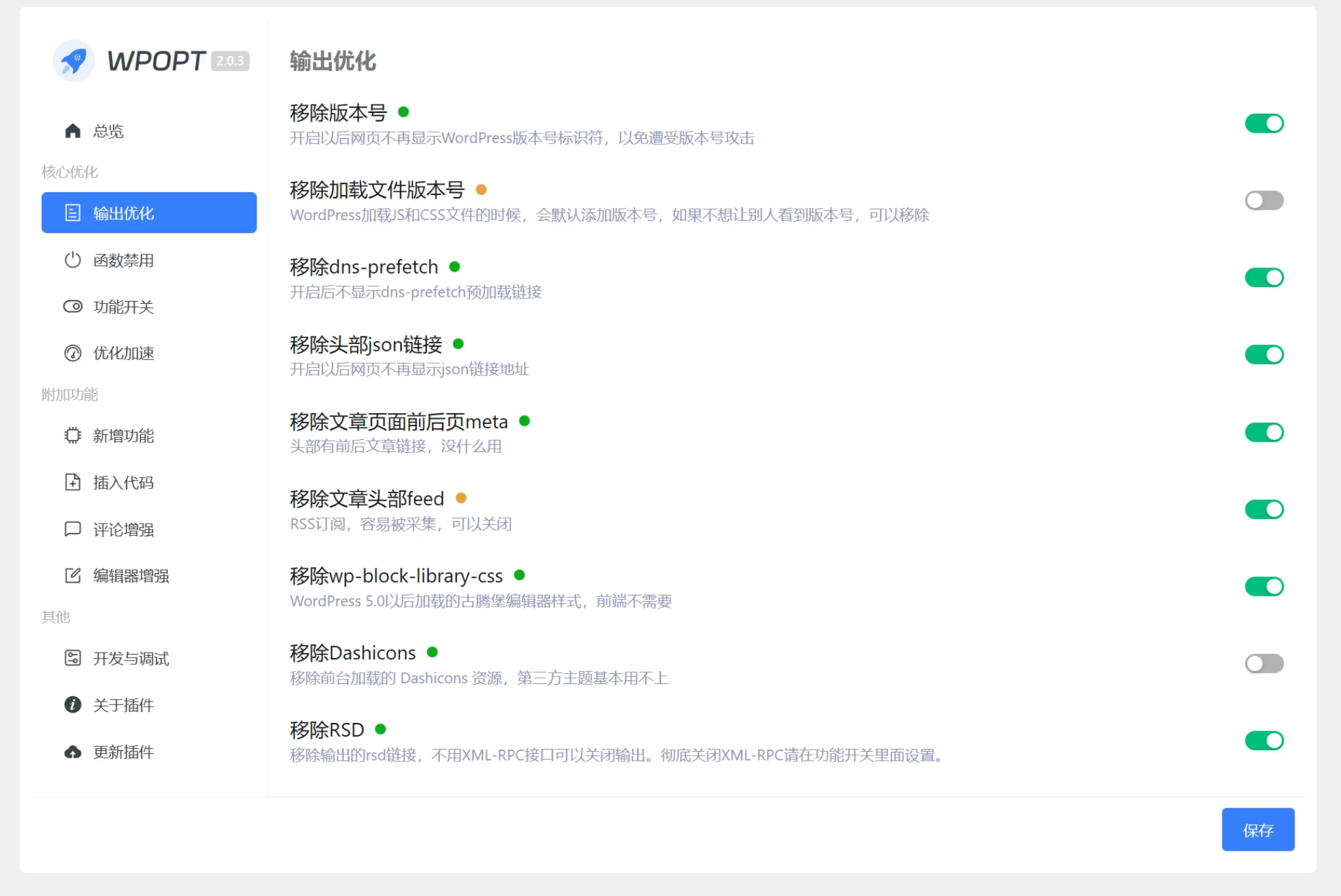Click the switch icon for 功能开关
Screen dimensions: 1341x896
[x=73, y=306]
